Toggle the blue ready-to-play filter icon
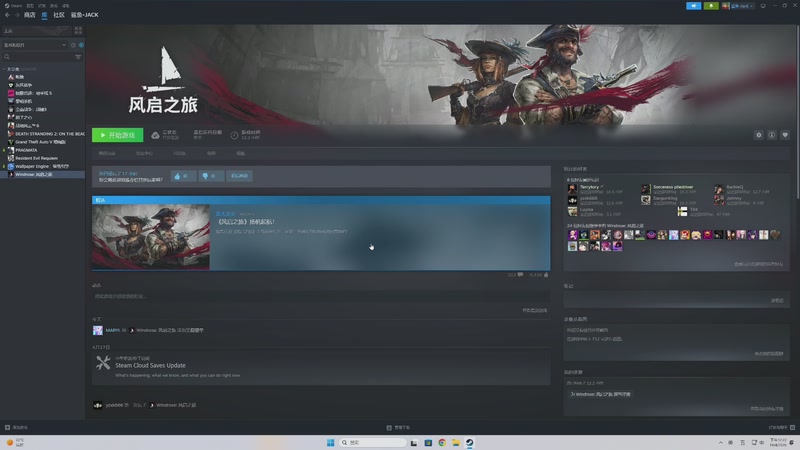Image resolution: width=800 pixels, height=450 pixels. click(x=81, y=45)
